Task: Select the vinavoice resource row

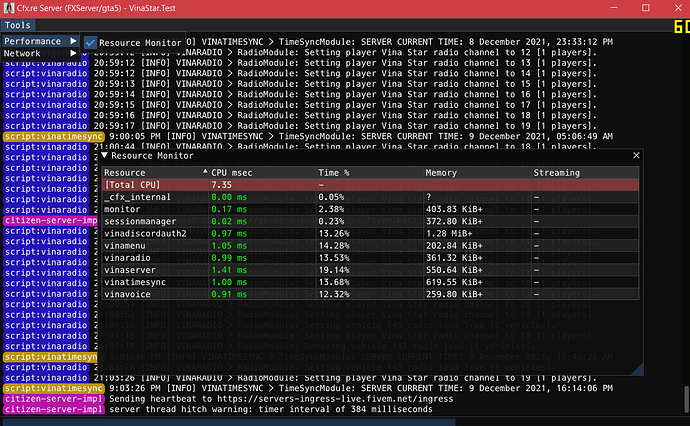Action: pos(370,294)
